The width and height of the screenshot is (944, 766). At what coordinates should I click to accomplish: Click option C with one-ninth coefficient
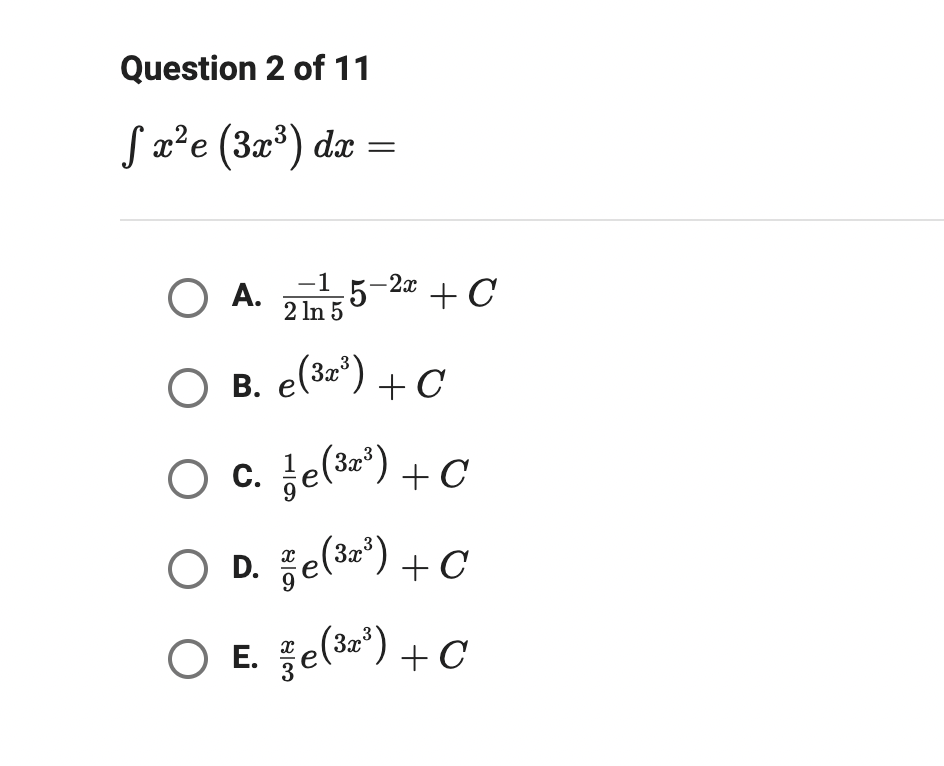pyautogui.click(x=370, y=473)
